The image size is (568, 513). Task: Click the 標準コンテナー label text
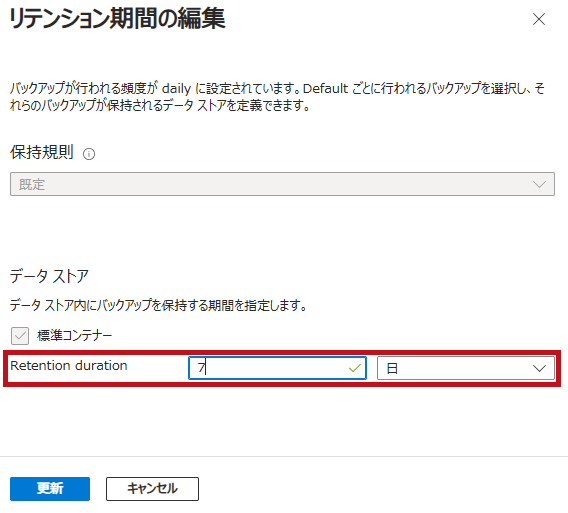[x=75, y=335]
